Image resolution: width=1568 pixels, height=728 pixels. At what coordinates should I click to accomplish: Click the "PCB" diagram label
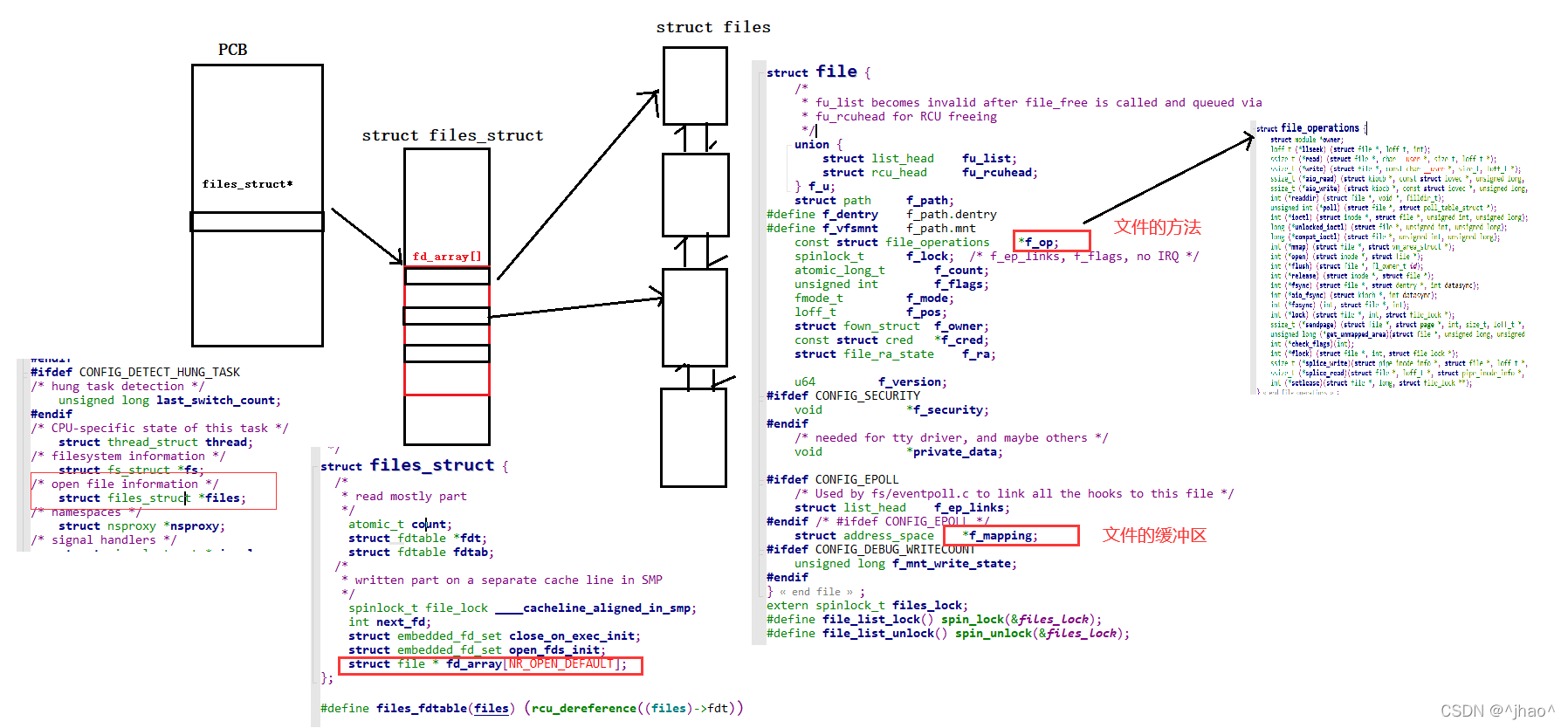(233, 50)
